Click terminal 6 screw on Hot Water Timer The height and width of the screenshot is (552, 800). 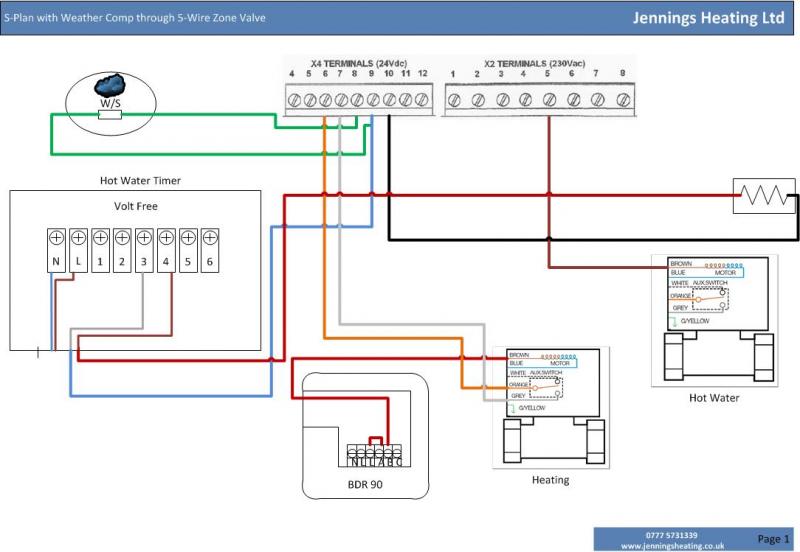tap(210, 238)
